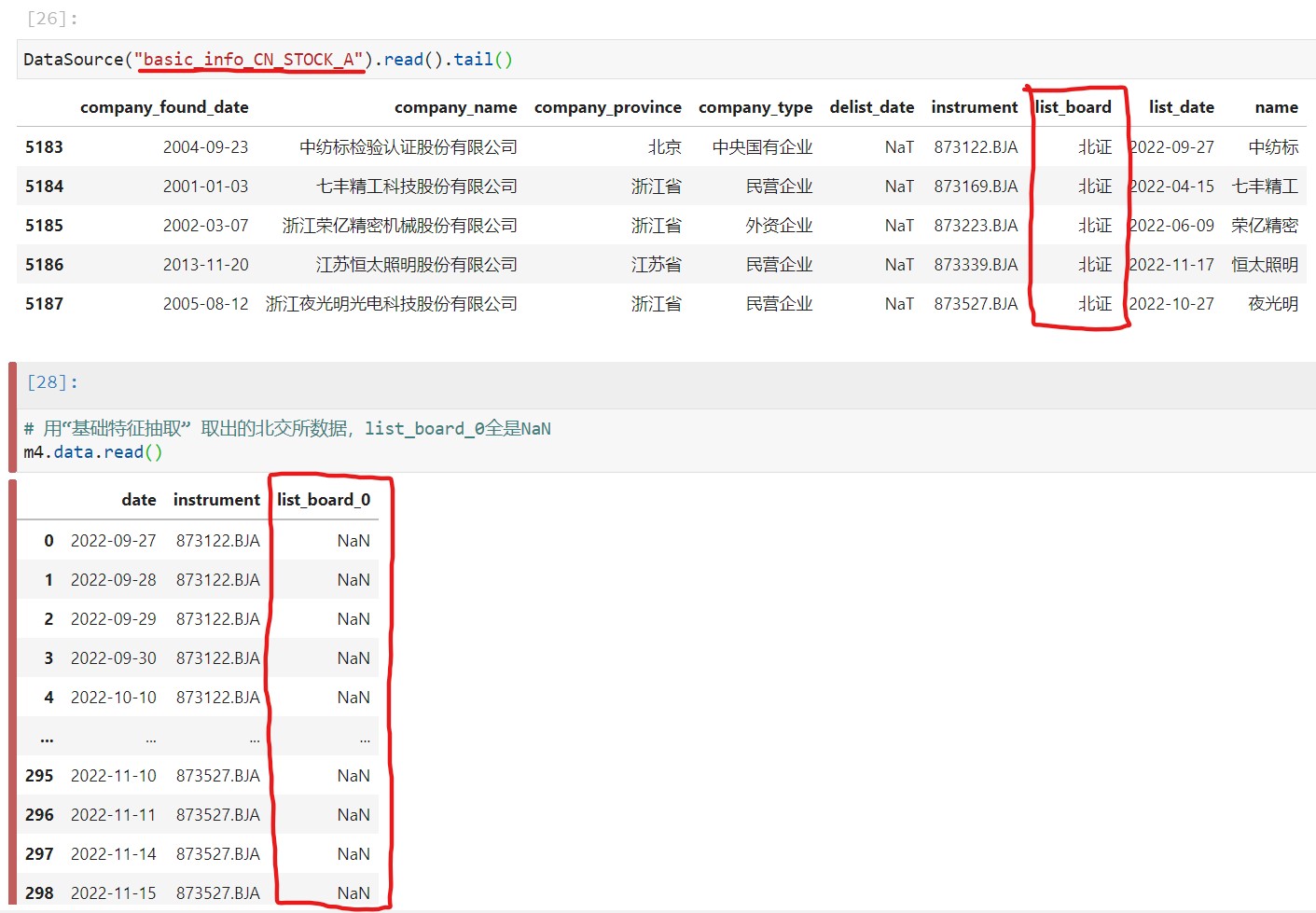1316x913 pixels.
Task: Click date 2022-11-11 in lower table
Action: tap(114, 815)
